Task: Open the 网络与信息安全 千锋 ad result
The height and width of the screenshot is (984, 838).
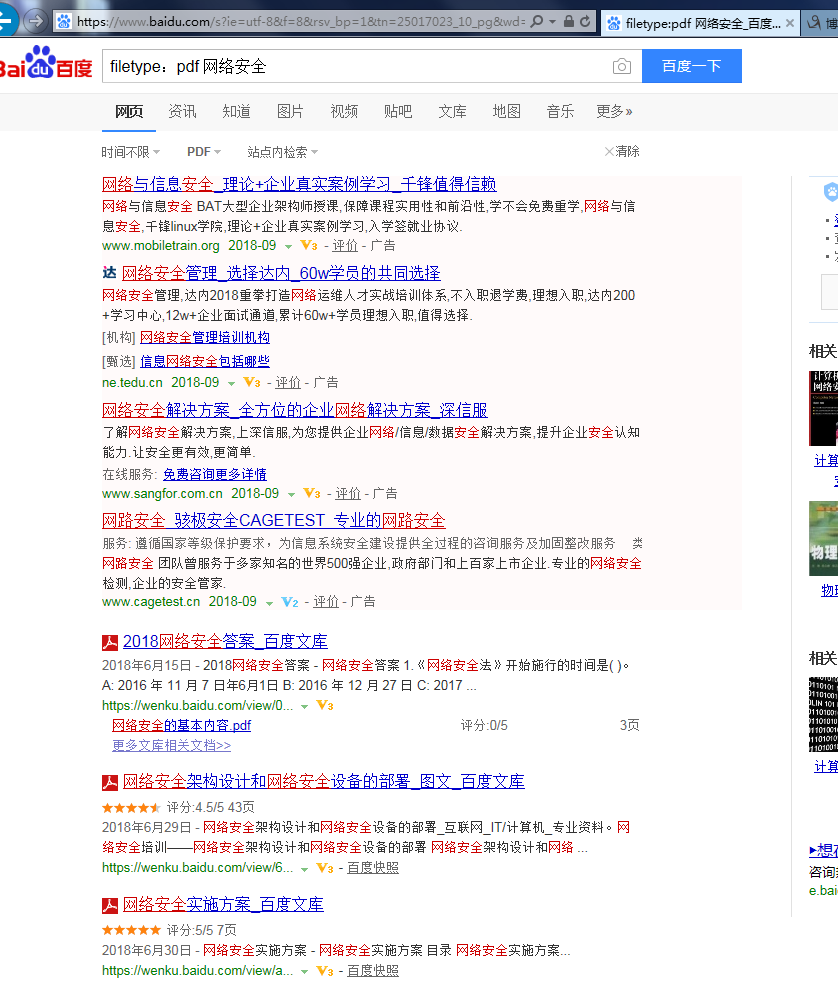Action: [x=299, y=184]
